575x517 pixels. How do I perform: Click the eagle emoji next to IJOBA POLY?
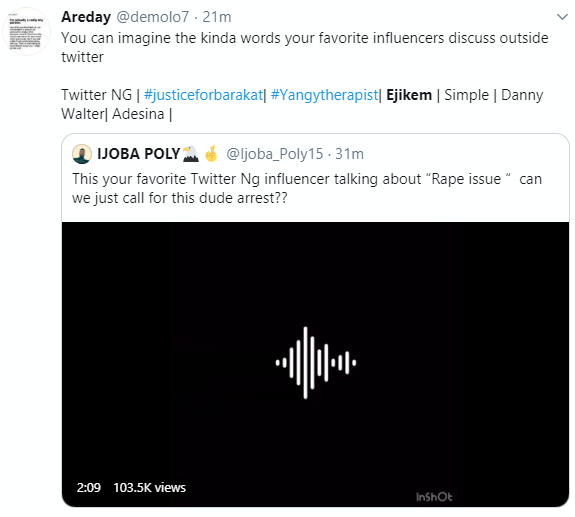(x=190, y=154)
